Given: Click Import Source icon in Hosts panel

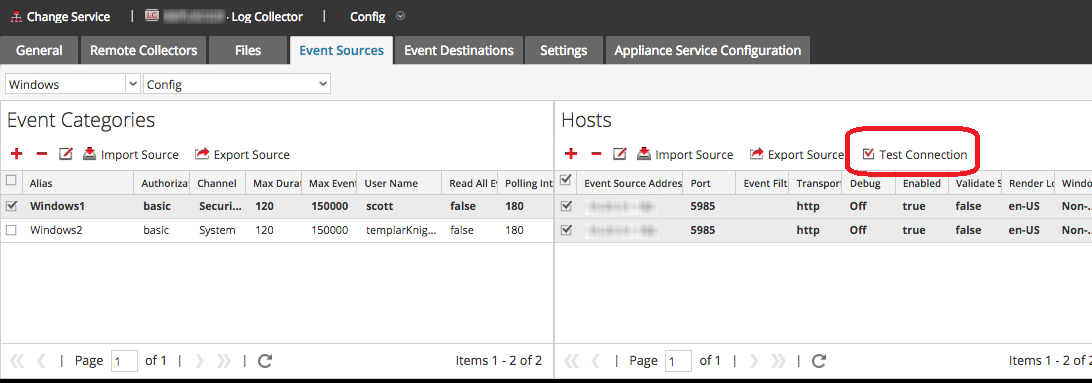Looking at the screenshot, I should point(644,154).
